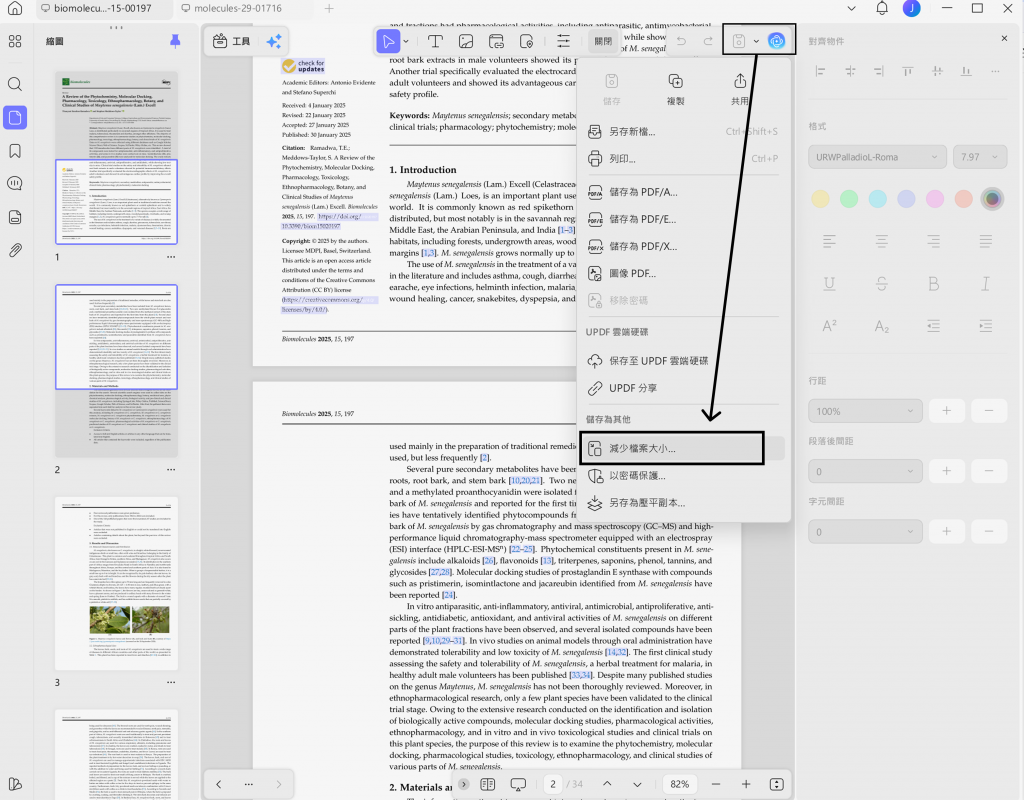Viewport: 1024px width, 800px height.
Task: Open the character spacing dropdown
Action: coord(865,532)
